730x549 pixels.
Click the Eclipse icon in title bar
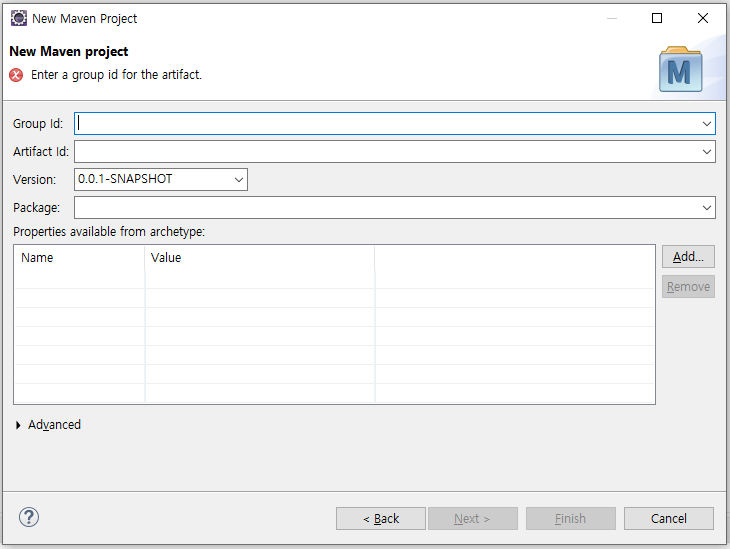point(19,18)
